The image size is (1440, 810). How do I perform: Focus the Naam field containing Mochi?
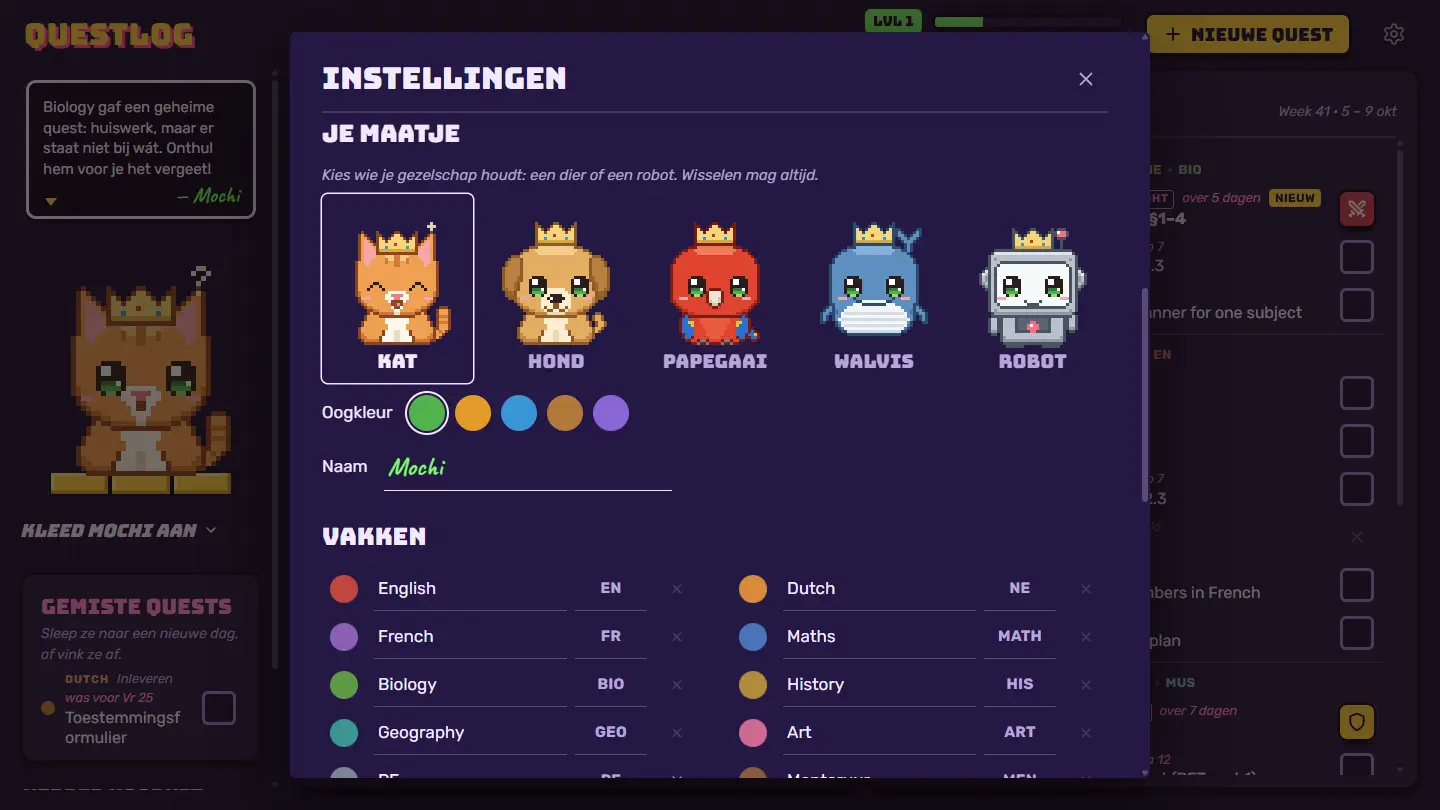(x=528, y=467)
